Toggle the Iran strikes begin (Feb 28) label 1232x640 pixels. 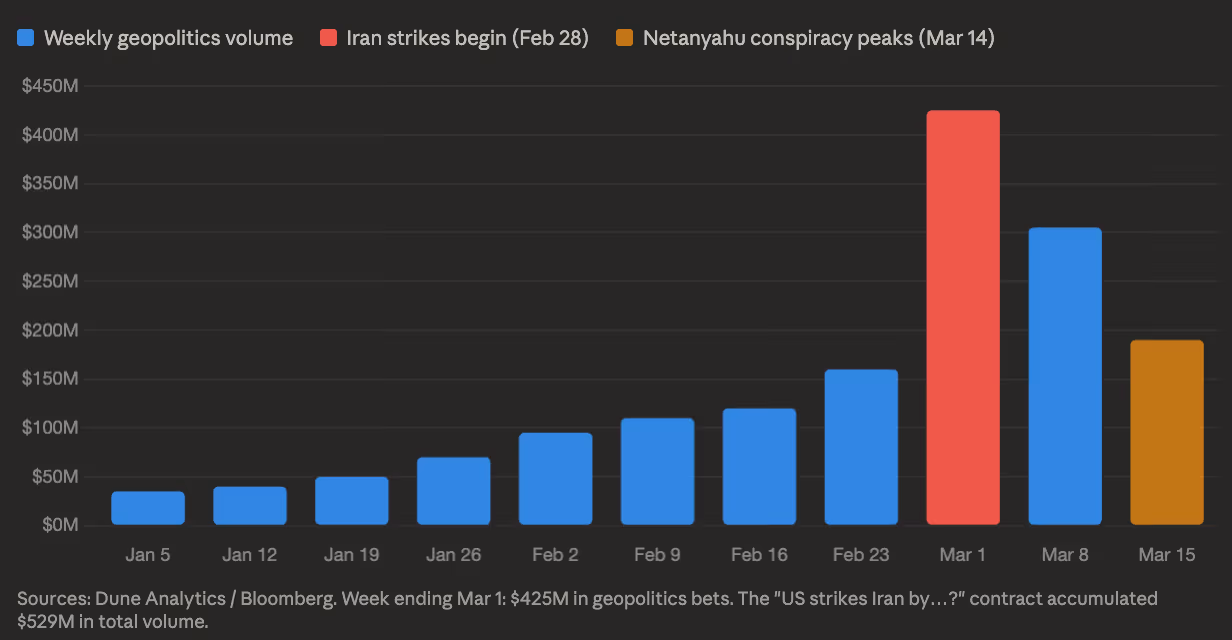pos(467,39)
